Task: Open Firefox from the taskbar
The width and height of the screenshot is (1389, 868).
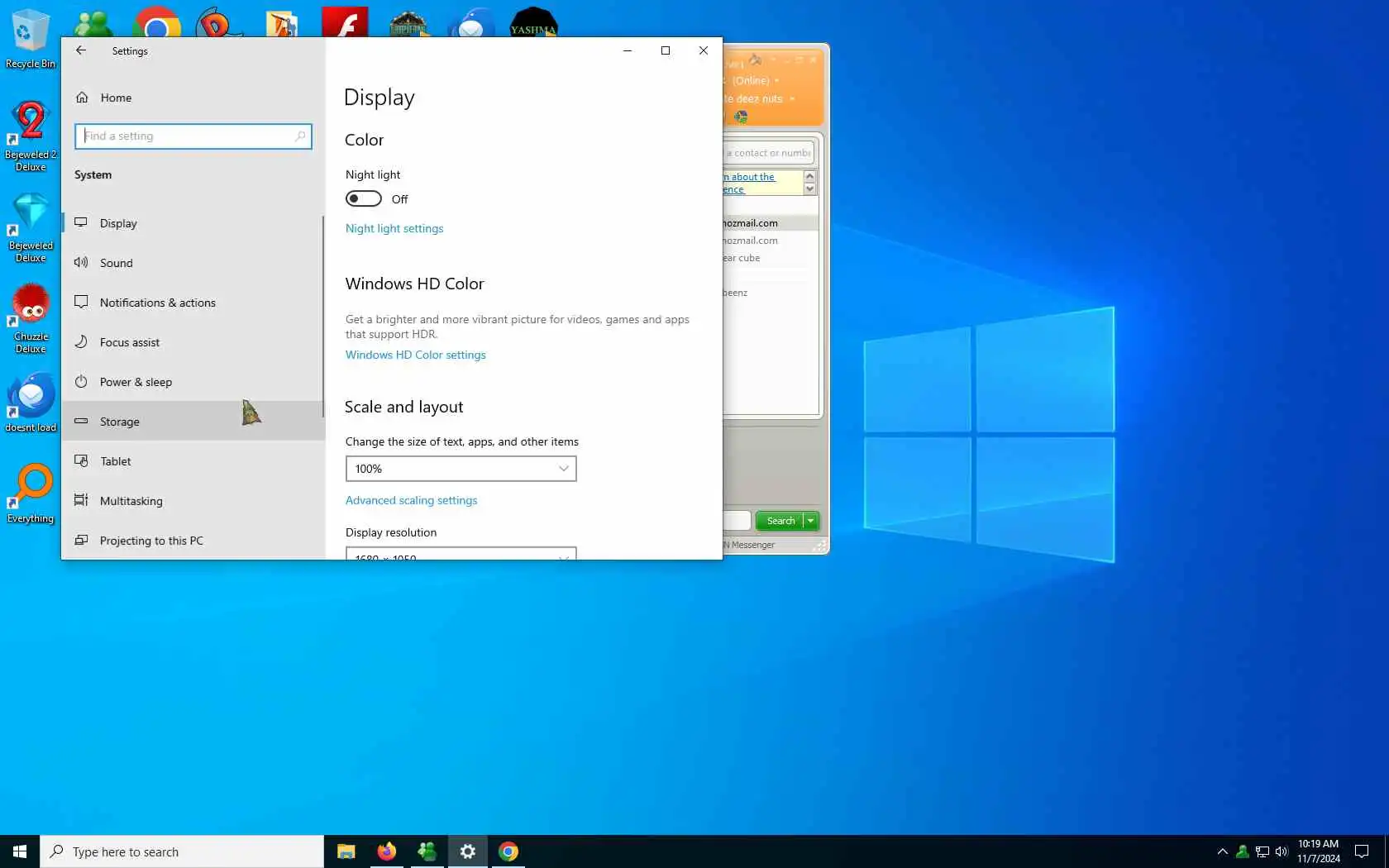Action: click(x=387, y=851)
